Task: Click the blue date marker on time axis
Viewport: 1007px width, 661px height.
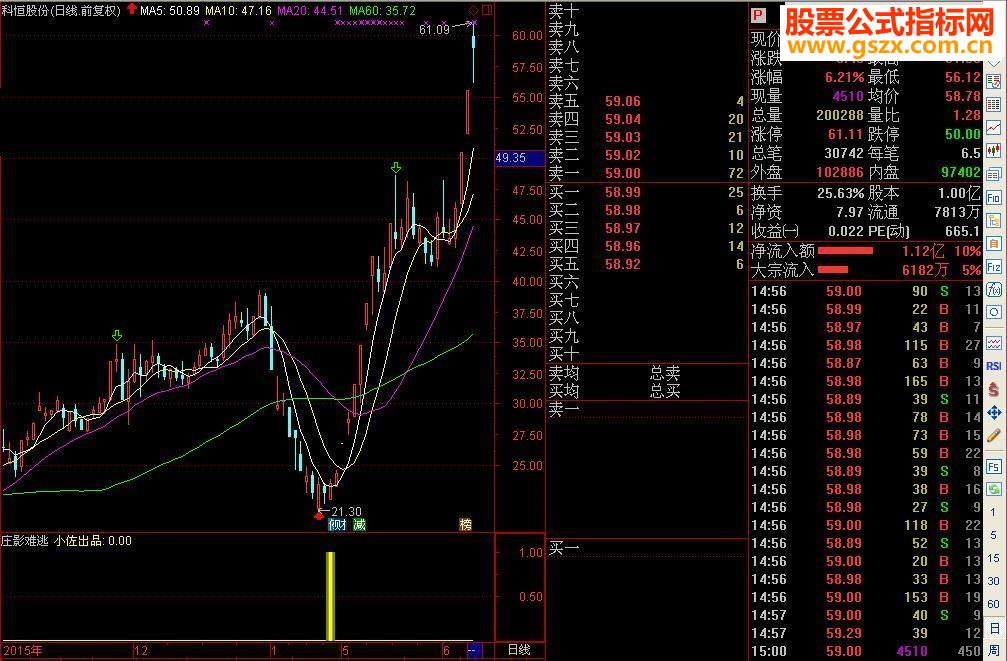Action: pyautogui.click(x=474, y=650)
